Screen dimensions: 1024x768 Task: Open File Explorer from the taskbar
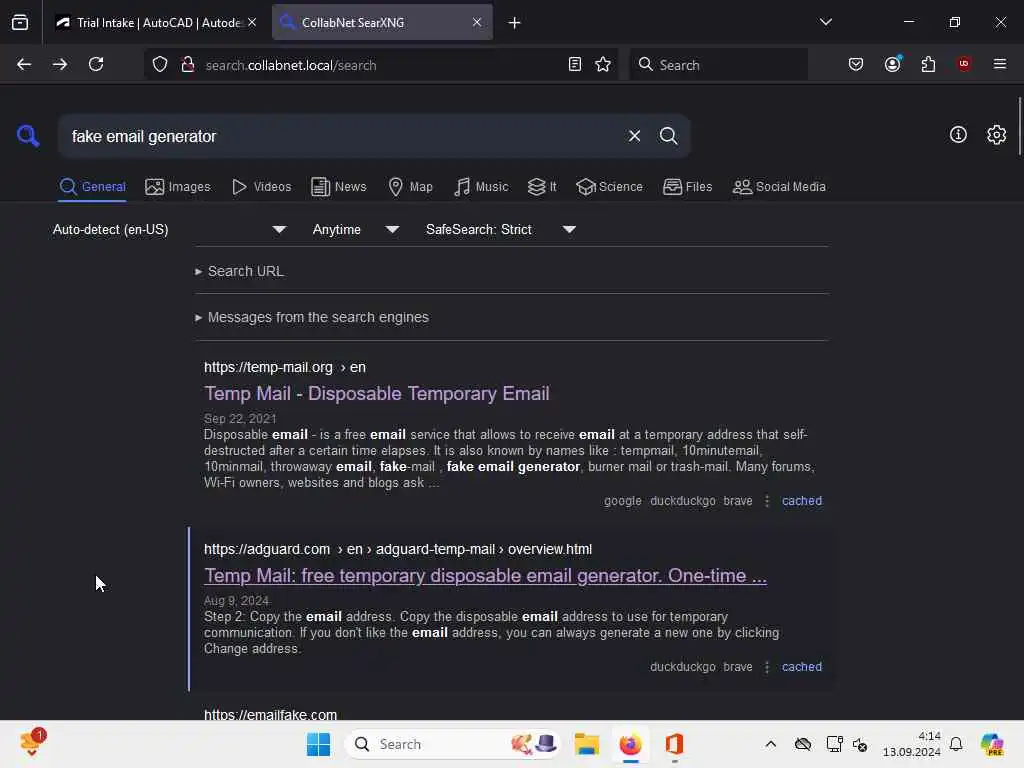tap(586, 744)
